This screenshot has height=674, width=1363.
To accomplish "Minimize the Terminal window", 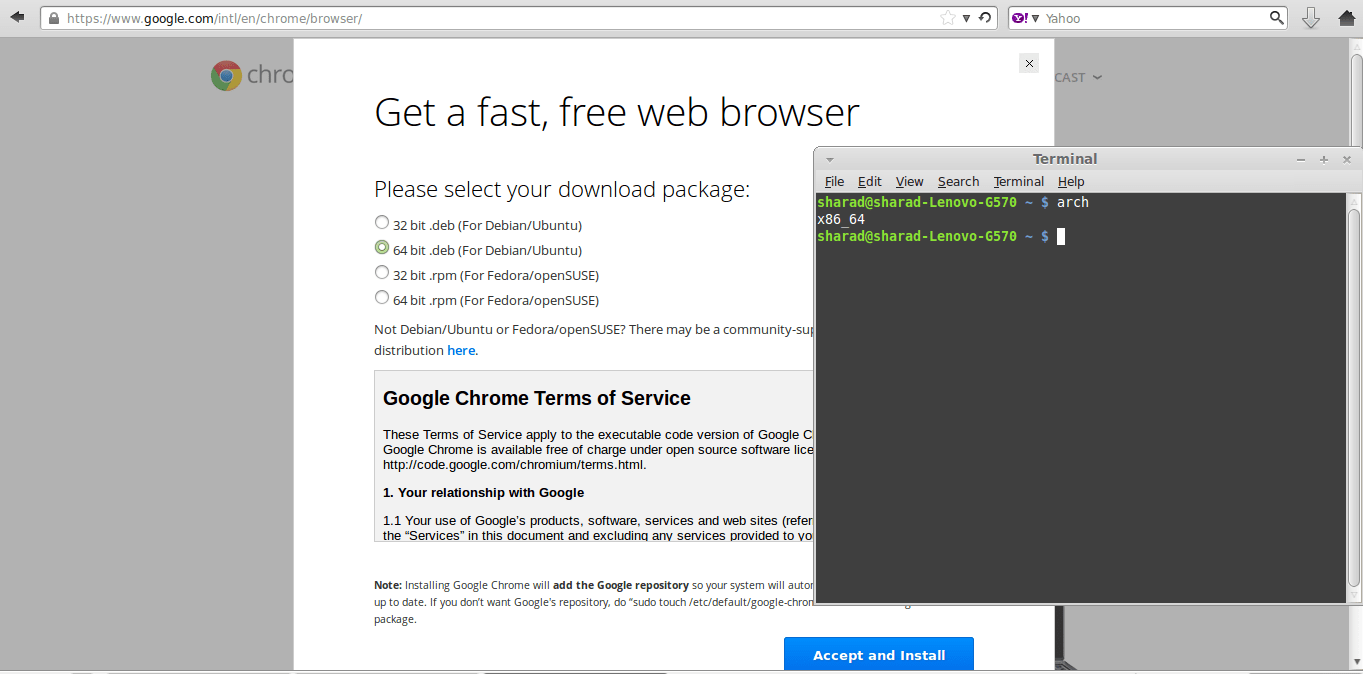I will (x=1301, y=159).
